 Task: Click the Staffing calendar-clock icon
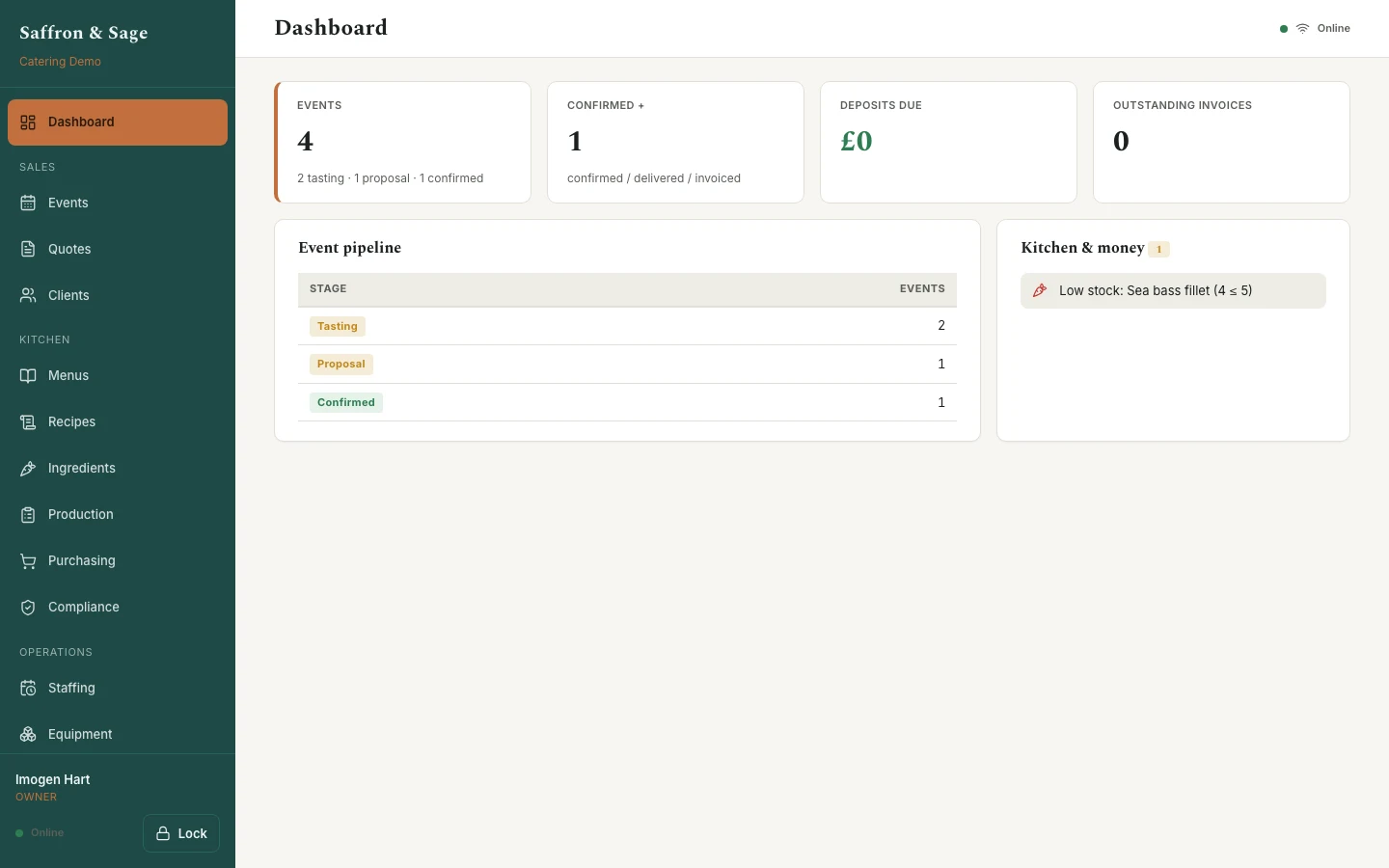tap(28, 689)
